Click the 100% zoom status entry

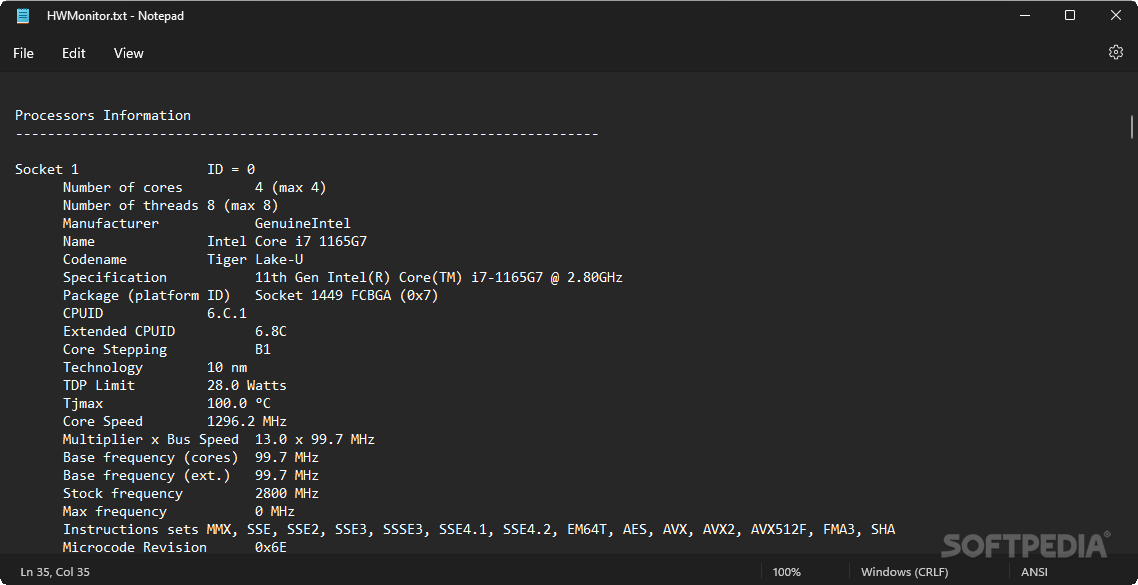click(x=787, y=572)
